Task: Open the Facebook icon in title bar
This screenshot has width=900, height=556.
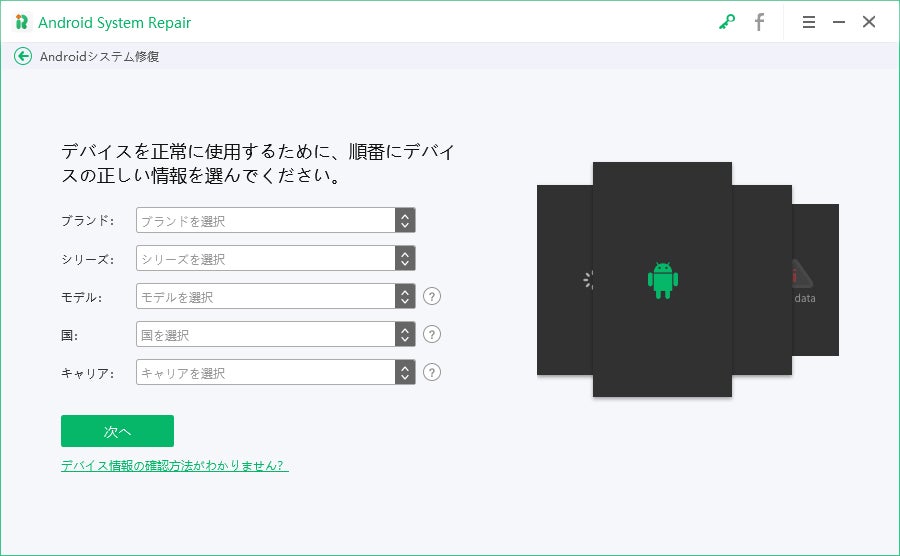Action: [759, 22]
